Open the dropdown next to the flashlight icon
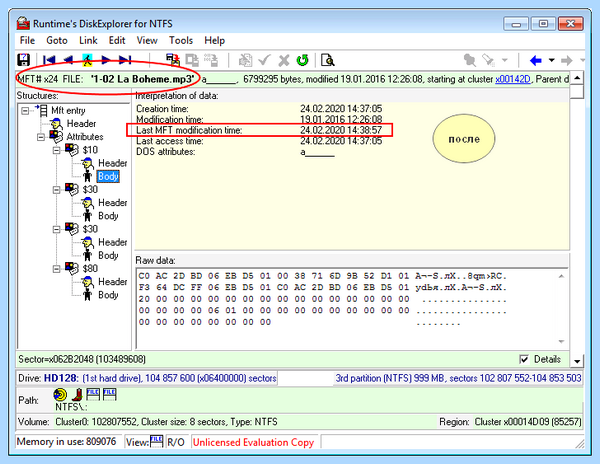Screen dimensions: 600x464 505,60
